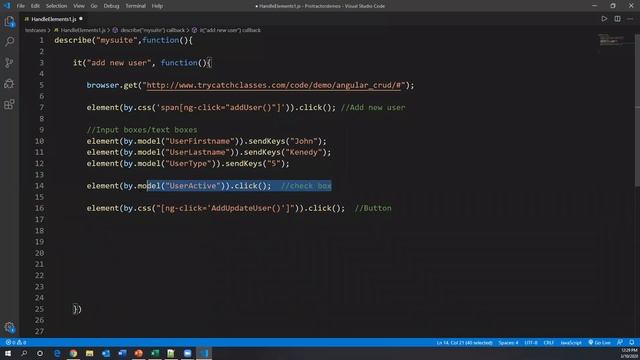640x360 pixels.
Task: Open PowerPoint from the taskbar
Action: (139, 353)
